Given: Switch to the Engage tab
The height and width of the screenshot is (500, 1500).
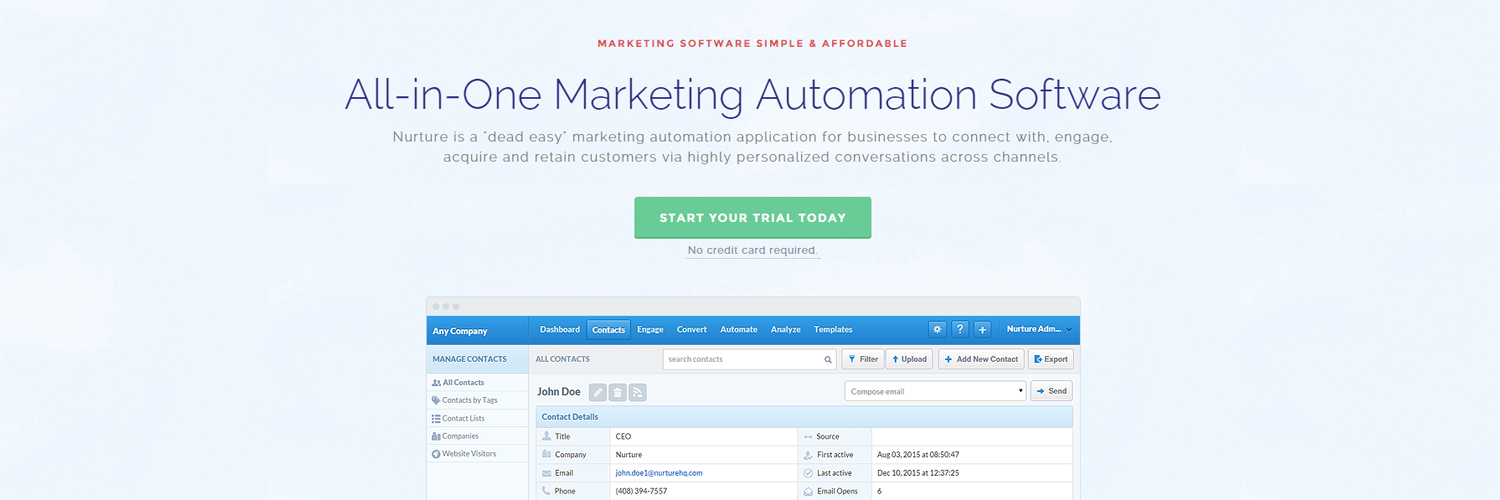Looking at the screenshot, I should click(x=650, y=329).
